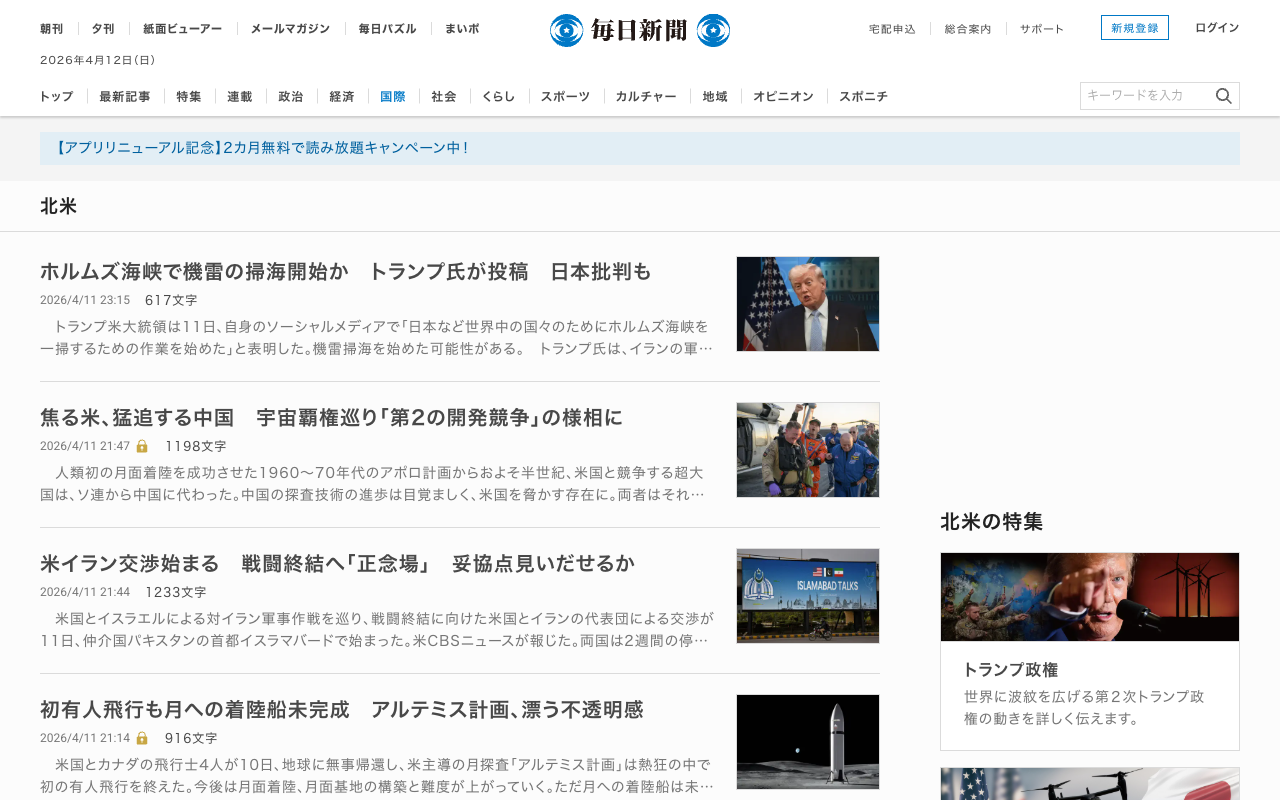Open the 宅配申込 link
The image size is (1280, 800).
pyautogui.click(x=892, y=29)
